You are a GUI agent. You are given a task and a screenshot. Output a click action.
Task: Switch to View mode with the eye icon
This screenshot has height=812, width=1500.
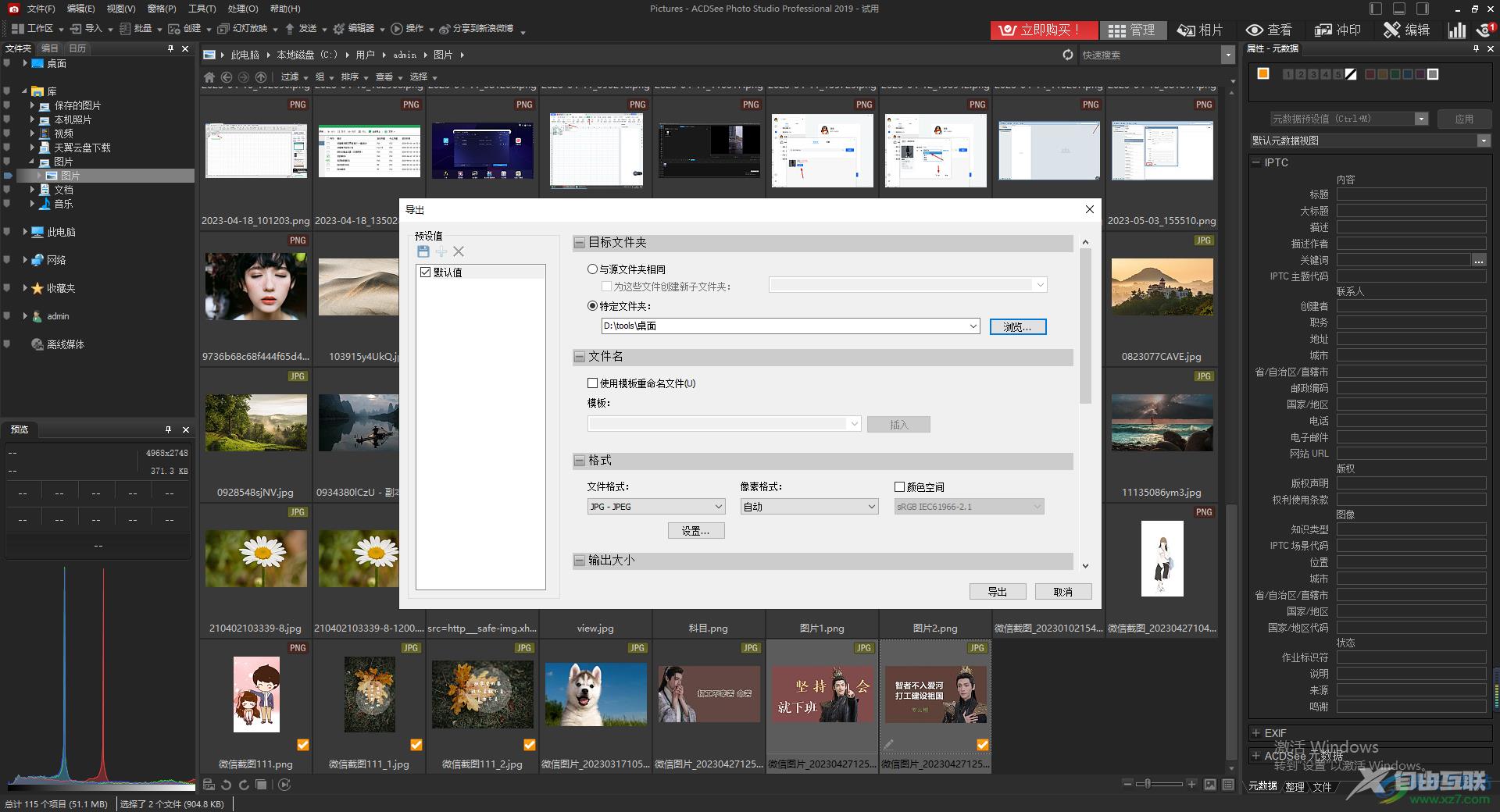pos(1269,30)
